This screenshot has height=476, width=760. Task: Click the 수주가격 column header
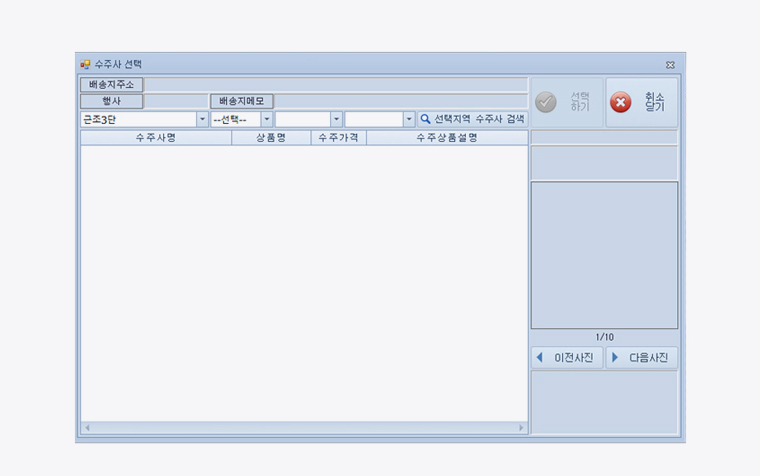(x=338, y=138)
